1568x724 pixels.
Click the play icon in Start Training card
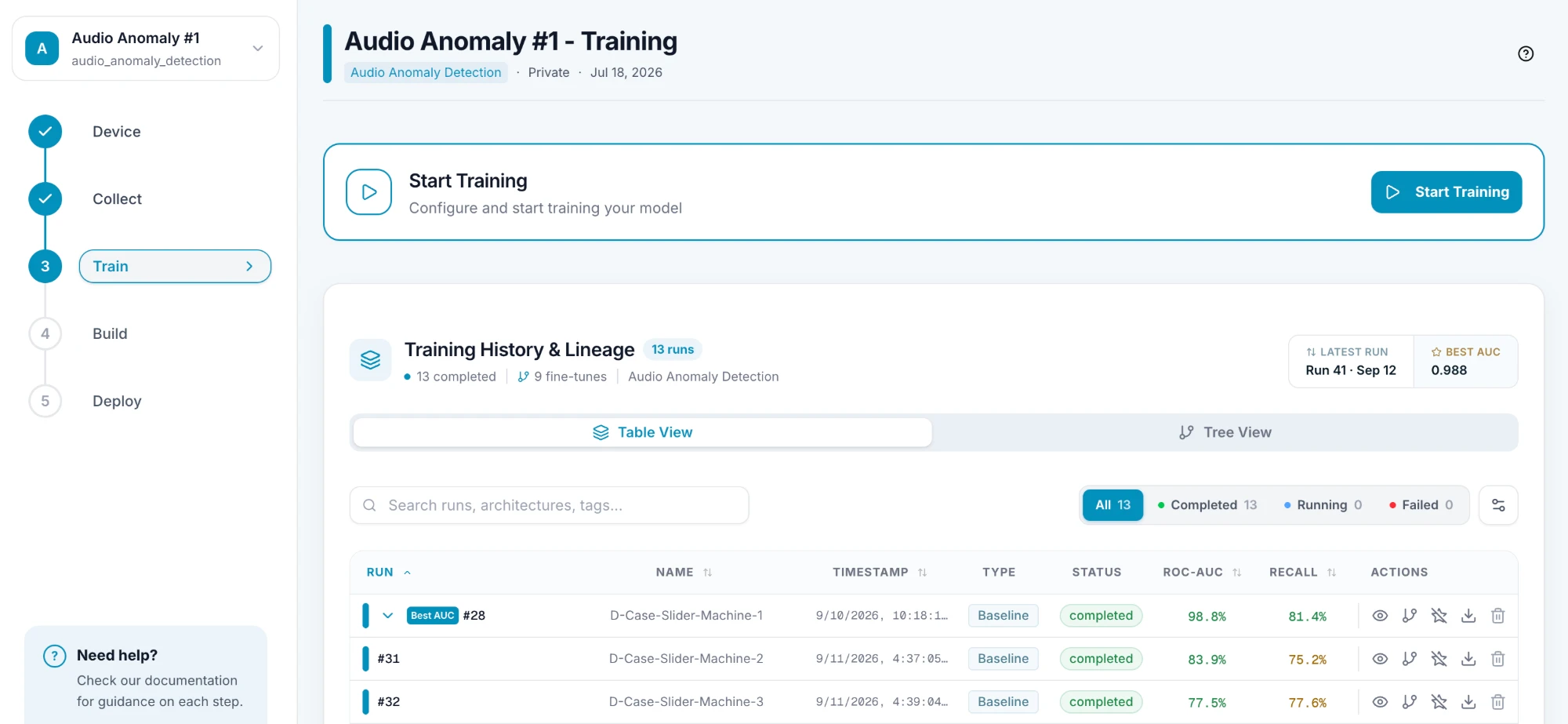(x=369, y=192)
